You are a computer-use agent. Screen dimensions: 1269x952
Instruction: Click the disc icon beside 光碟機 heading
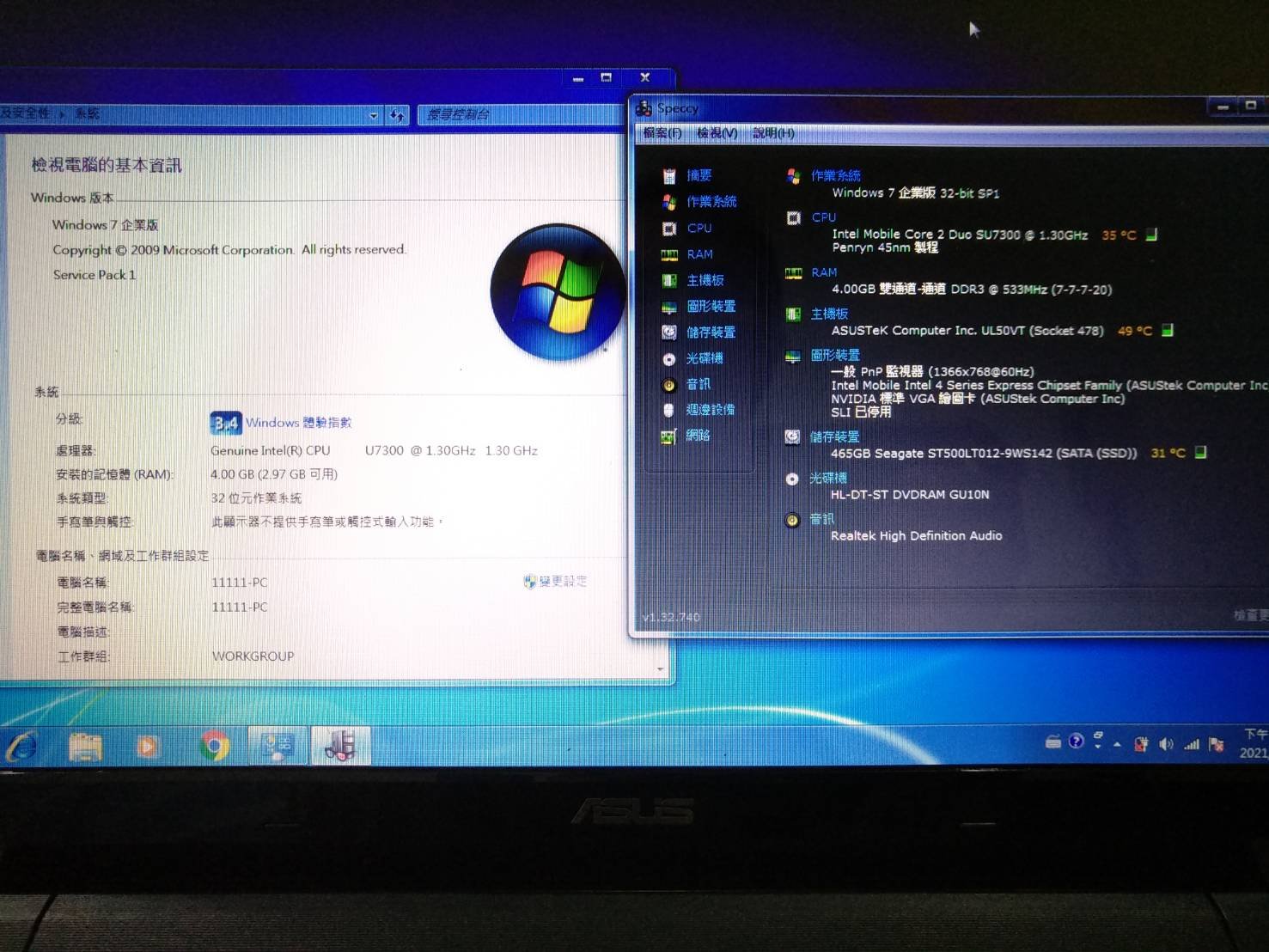click(792, 479)
